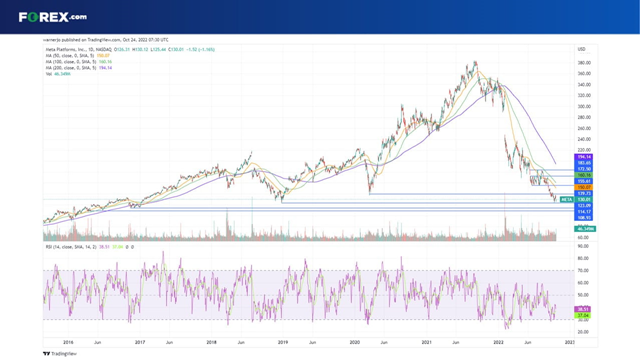
Task: Click the orange 150.07 price label
Action: 583,187
